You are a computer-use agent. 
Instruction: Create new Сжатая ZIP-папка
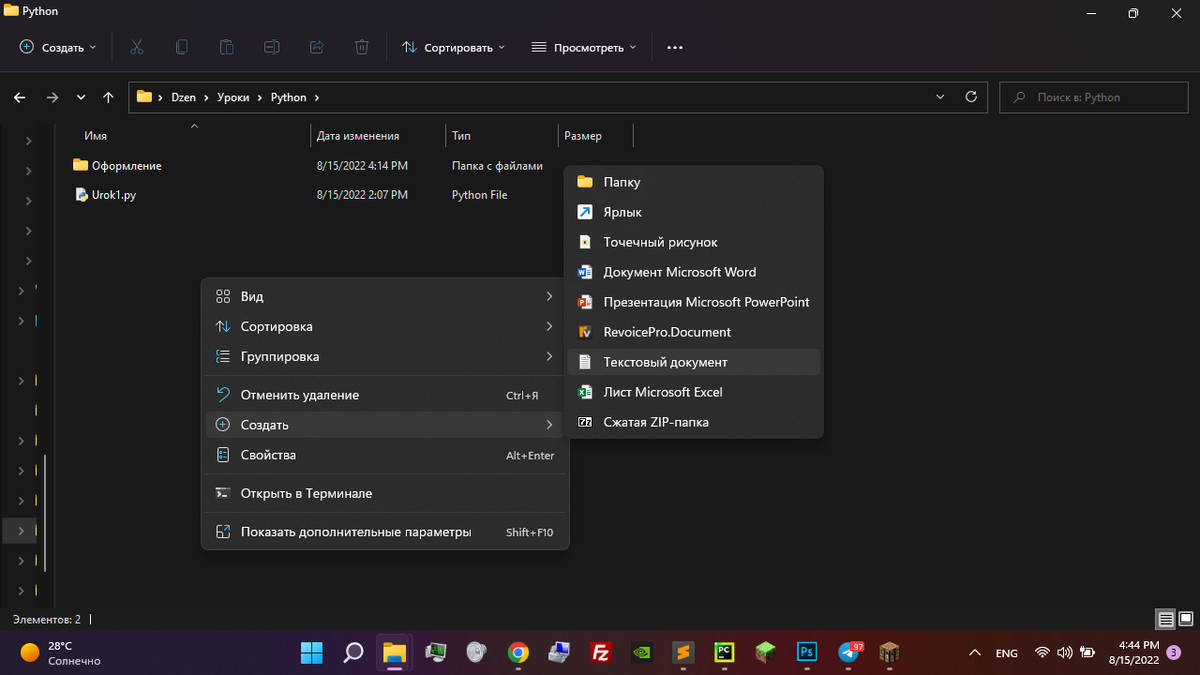(x=694, y=422)
